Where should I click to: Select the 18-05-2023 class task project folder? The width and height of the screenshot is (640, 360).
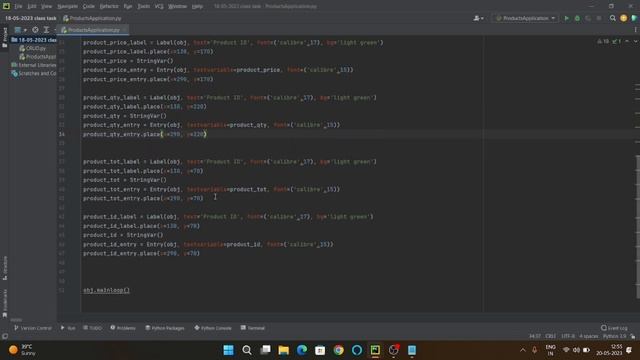click(34, 40)
